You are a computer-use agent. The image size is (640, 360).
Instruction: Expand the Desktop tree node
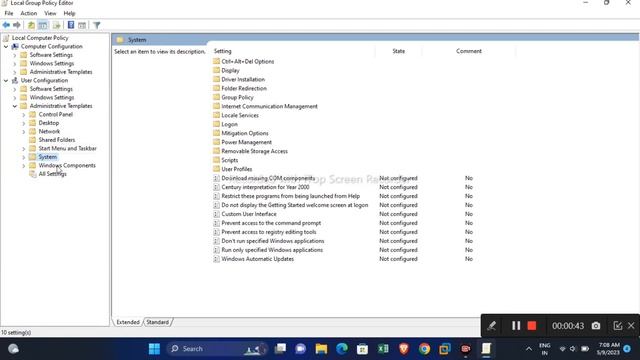pyautogui.click(x=24, y=123)
